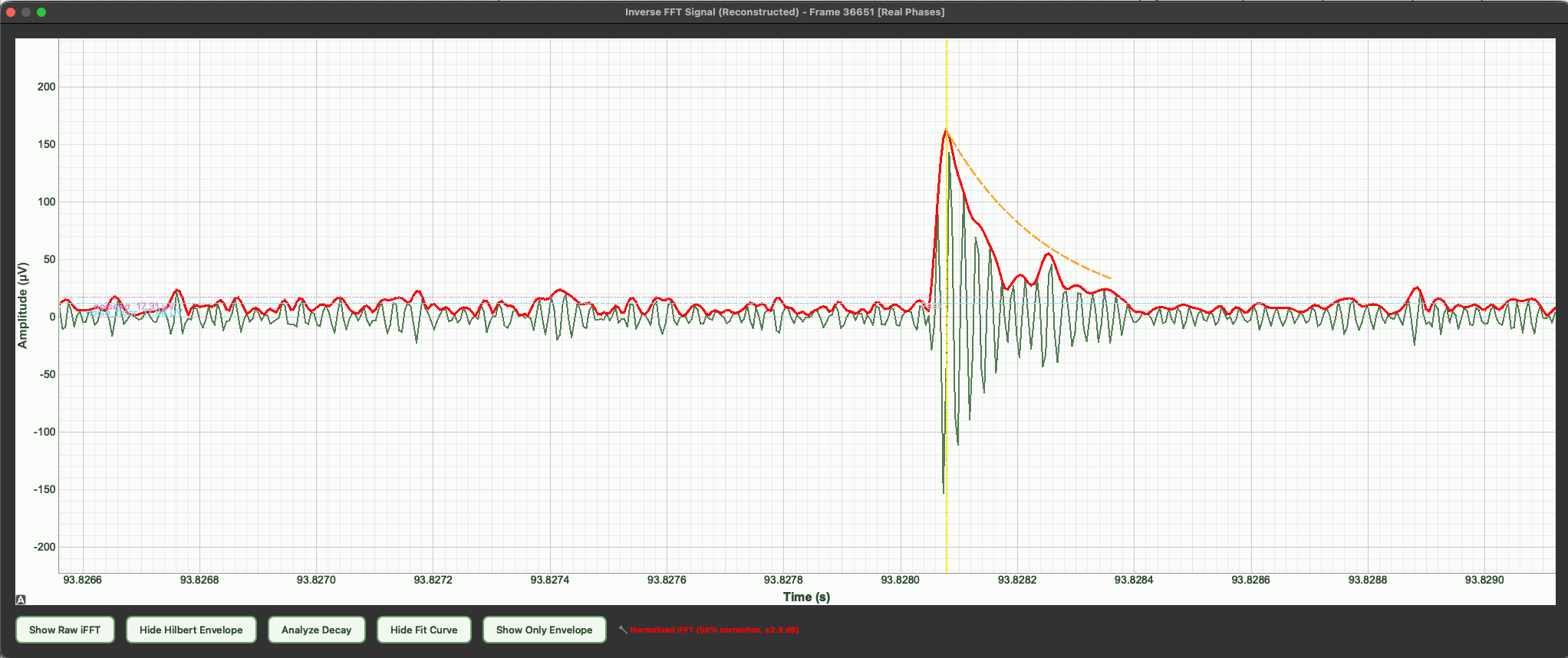The height and width of the screenshot is (658, 1568).
Task: Run the Analyze Decay function
Action: click(x=316, y=630)
